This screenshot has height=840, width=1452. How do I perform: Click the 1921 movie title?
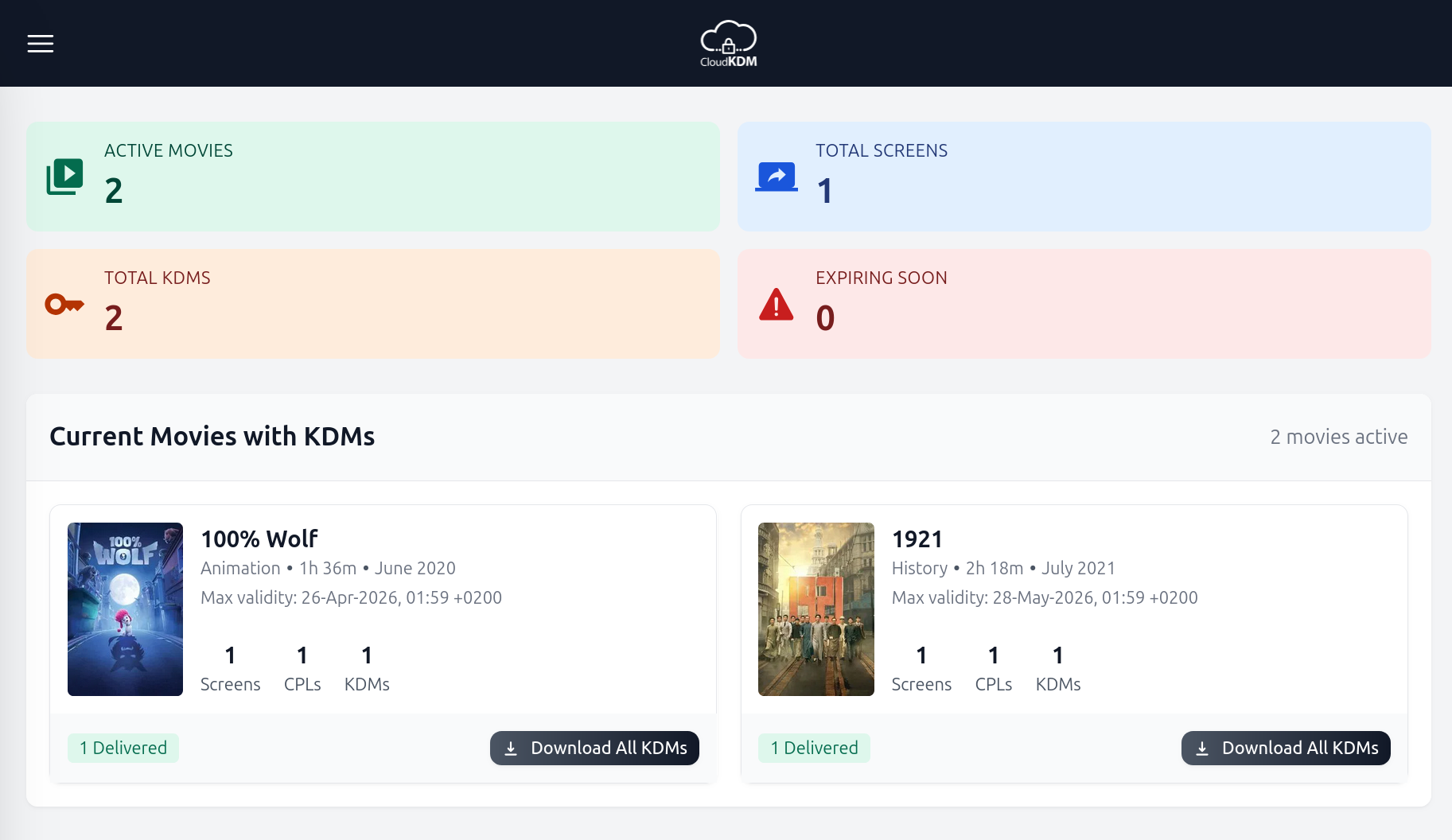pos(917,539)
